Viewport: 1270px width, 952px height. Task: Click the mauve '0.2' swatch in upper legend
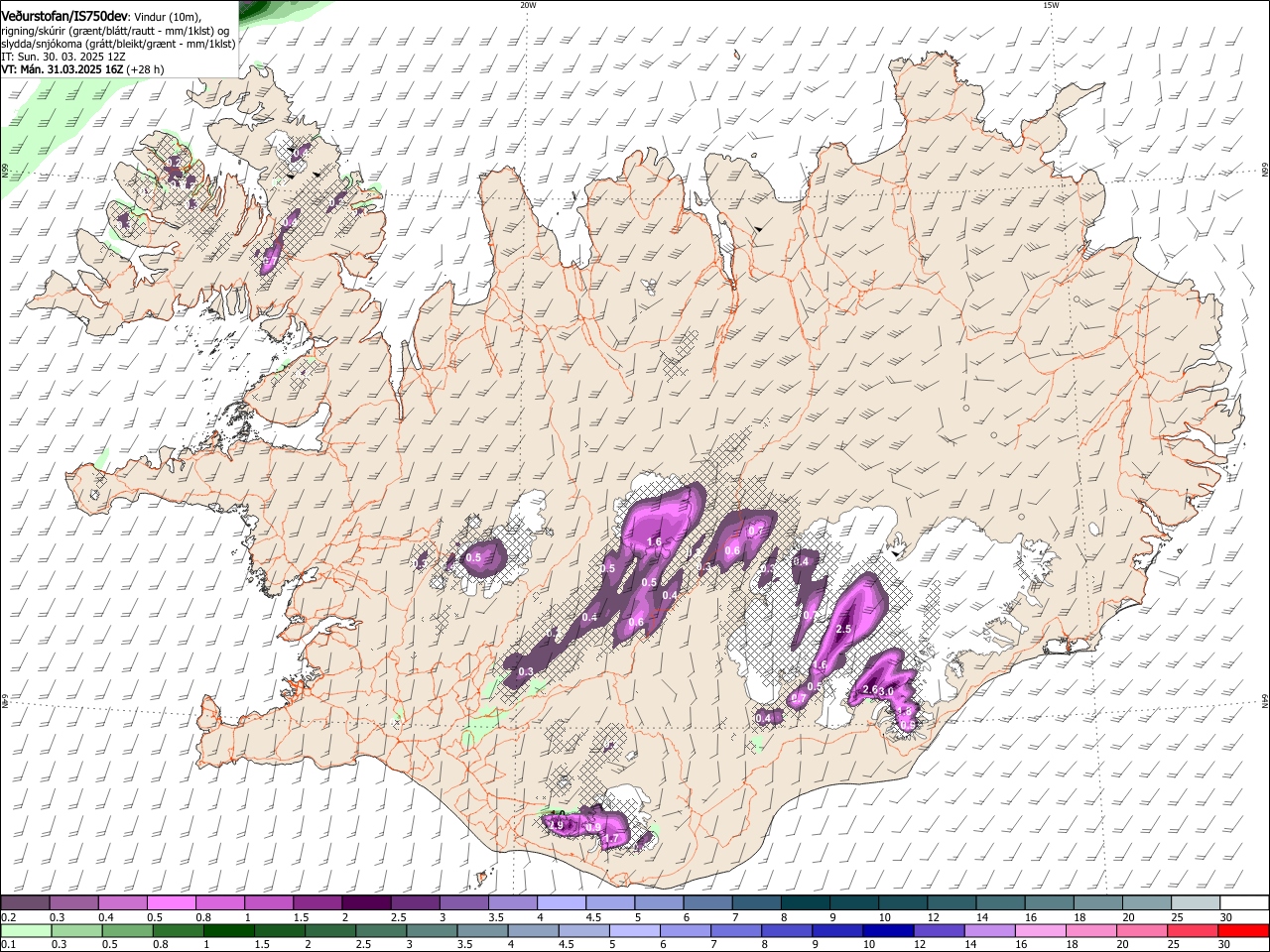point(25,902)
